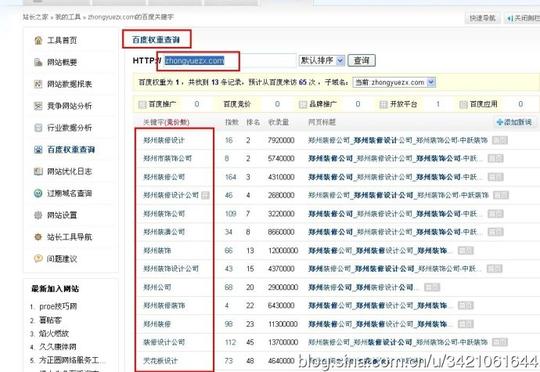Open keyword link 郑州装修设计
Image resolution: width=540 pixels, height=372 pixels.
pyautogui.click(x=164, y=140)
